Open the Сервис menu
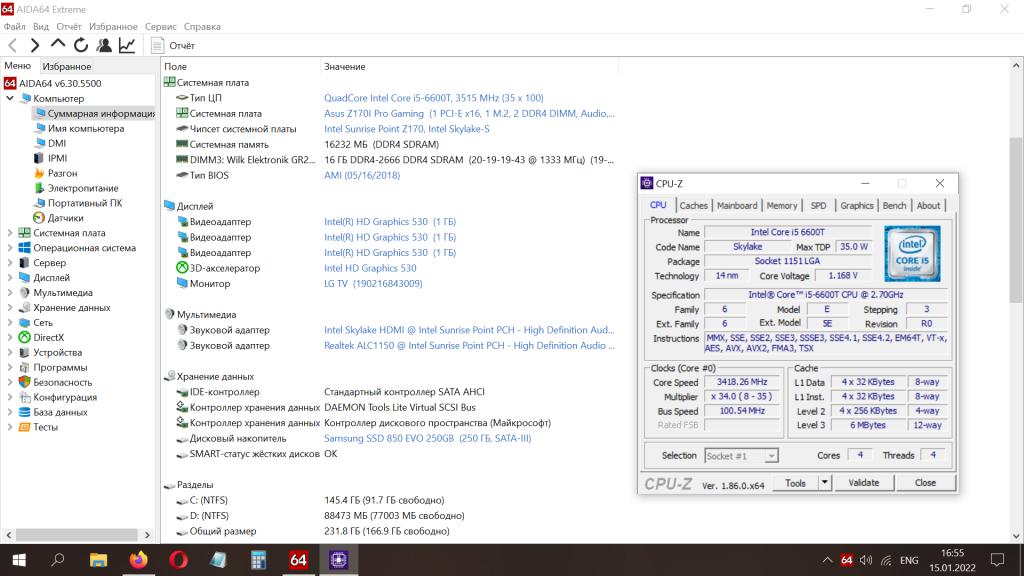The width and height of the screenshot is (1024, 576). tap(160, 27)
